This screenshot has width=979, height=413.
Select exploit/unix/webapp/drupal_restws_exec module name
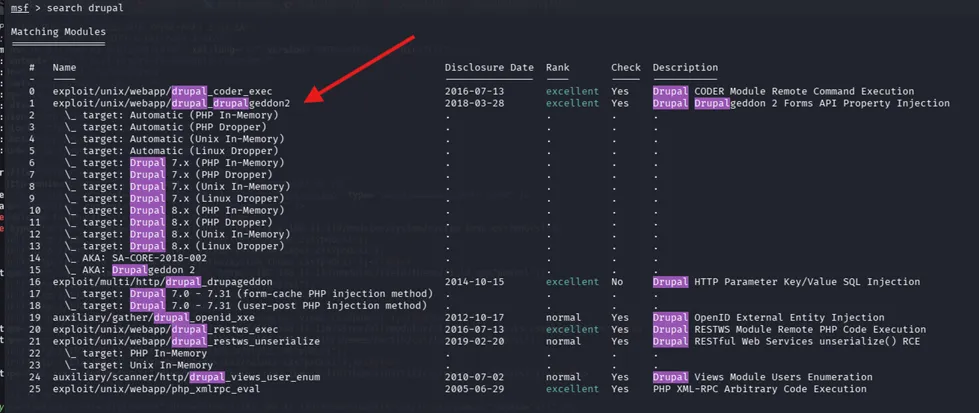click(x=165, y=329)
